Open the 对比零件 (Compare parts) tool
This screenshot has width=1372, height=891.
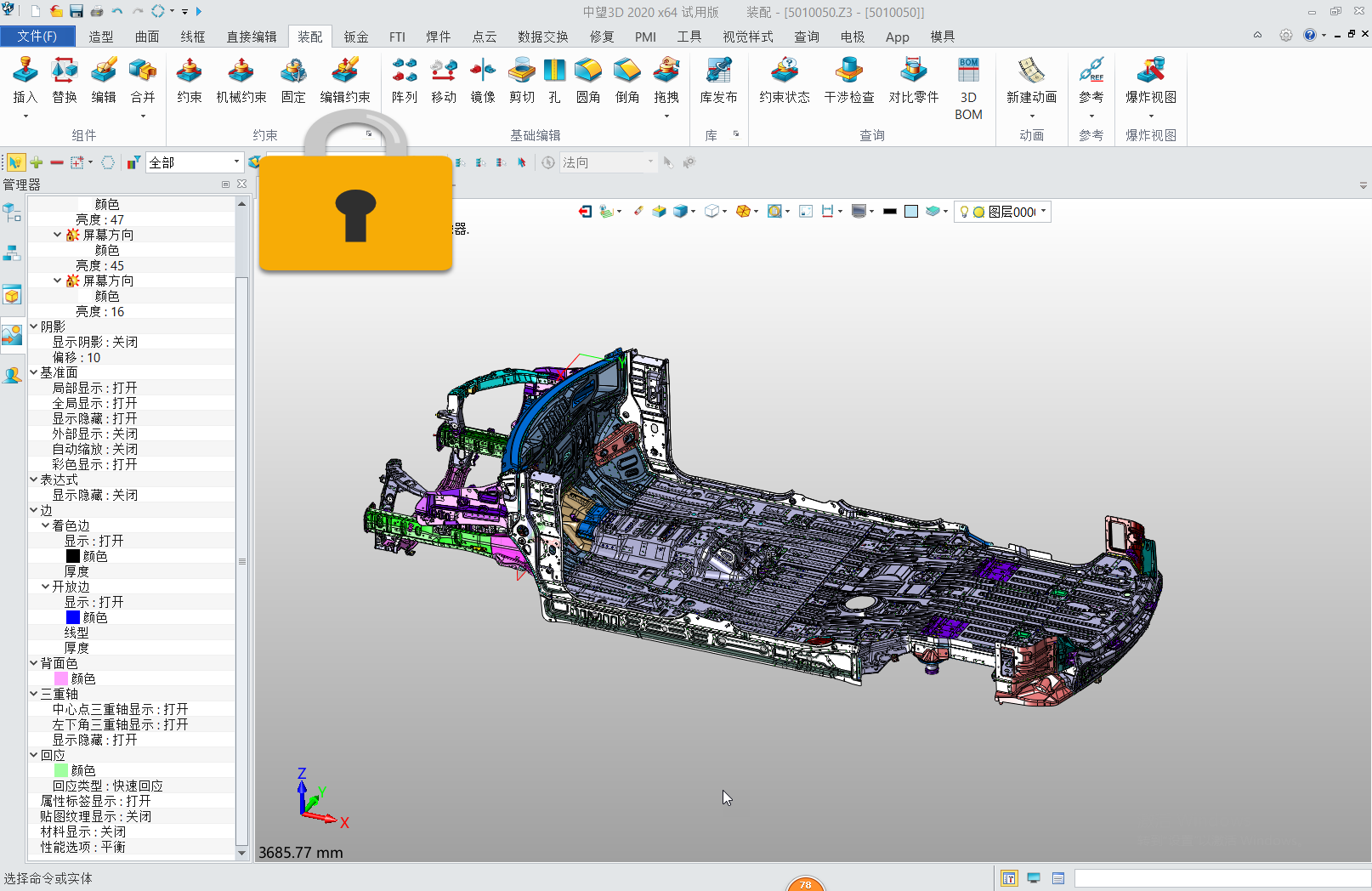[x=914, y=81]
